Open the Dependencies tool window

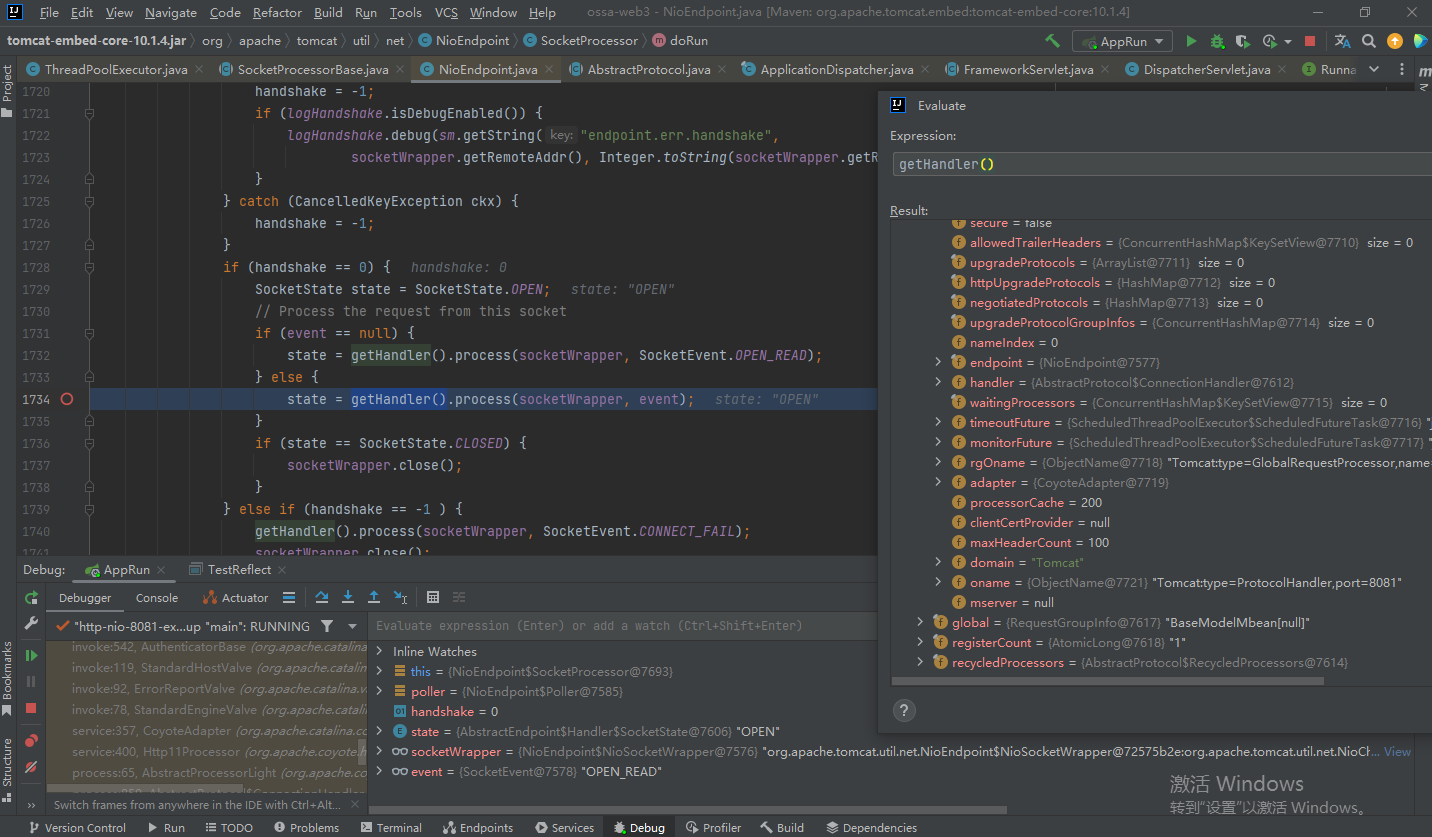(x=870, y=827)
